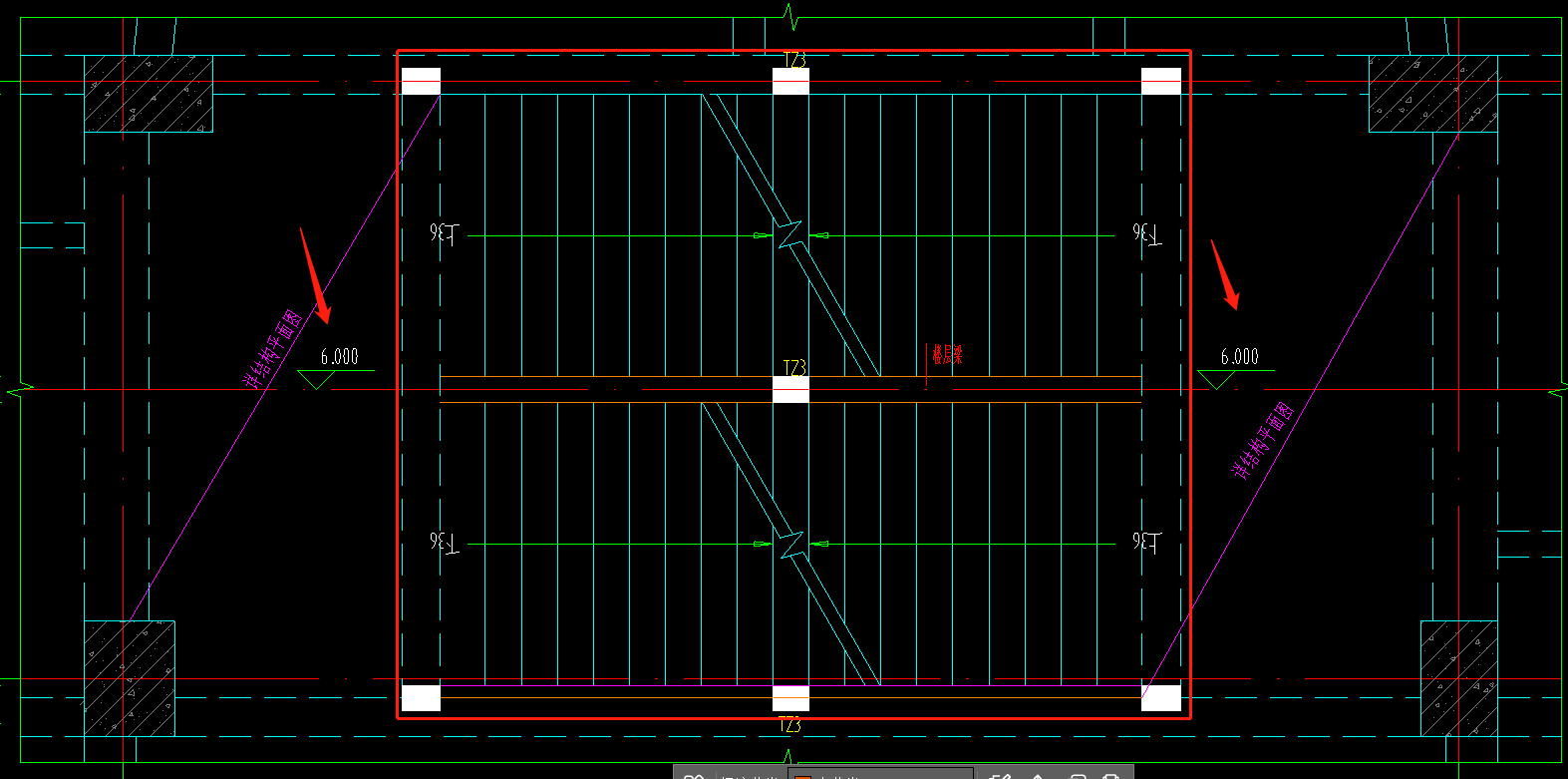Viewport: 1568px width, 779px height.
Task: Pick the green arrowhead left of the upper break line
Action: 763,235
